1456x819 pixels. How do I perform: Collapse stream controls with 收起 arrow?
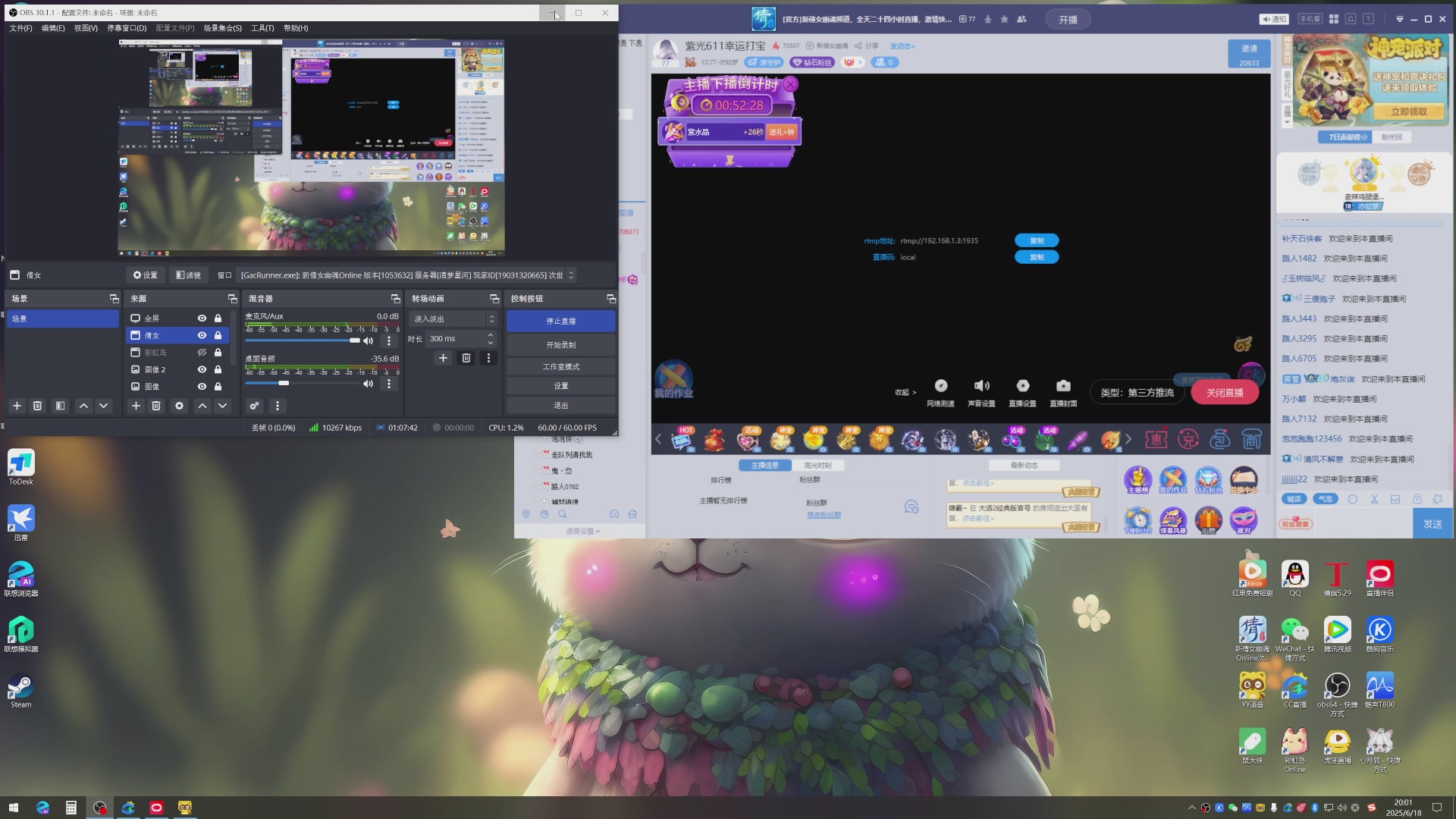[905, 393]
